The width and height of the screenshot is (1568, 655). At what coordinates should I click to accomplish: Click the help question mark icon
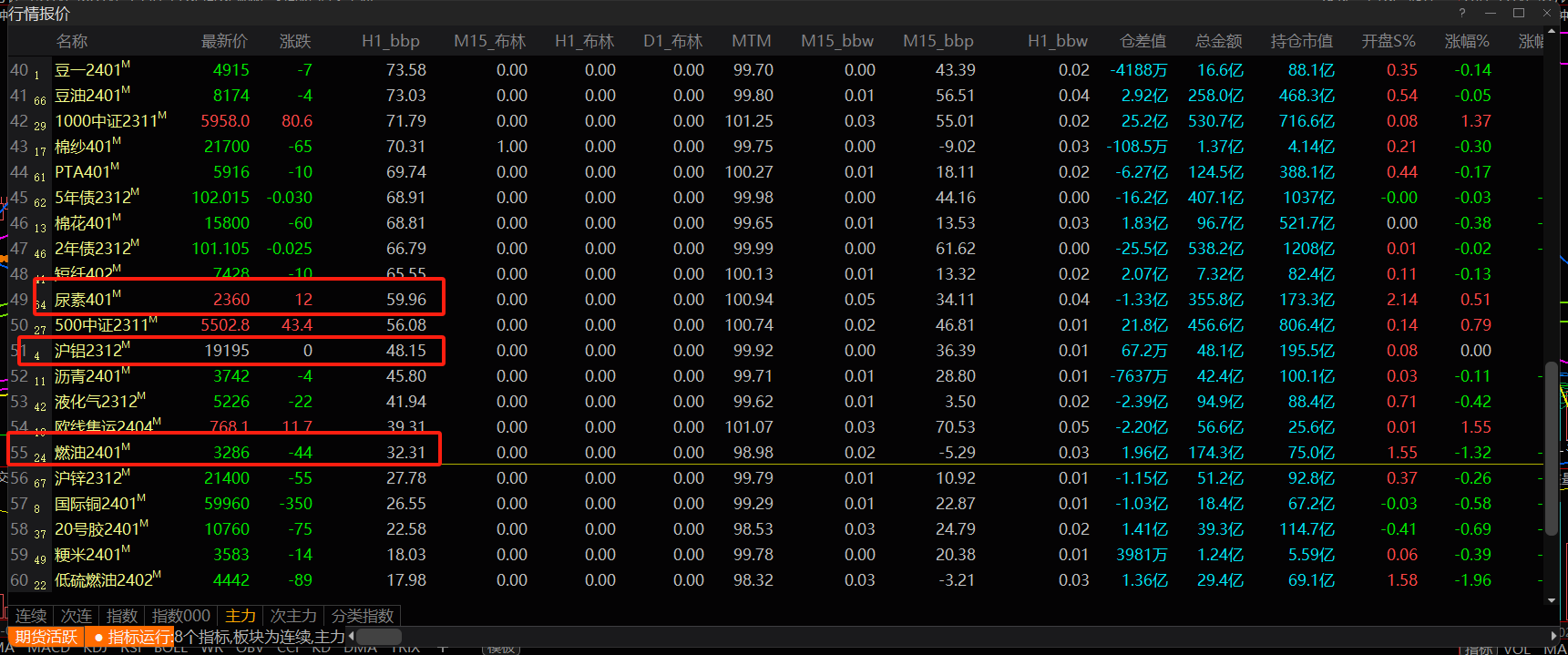(x=1462, y=13)
